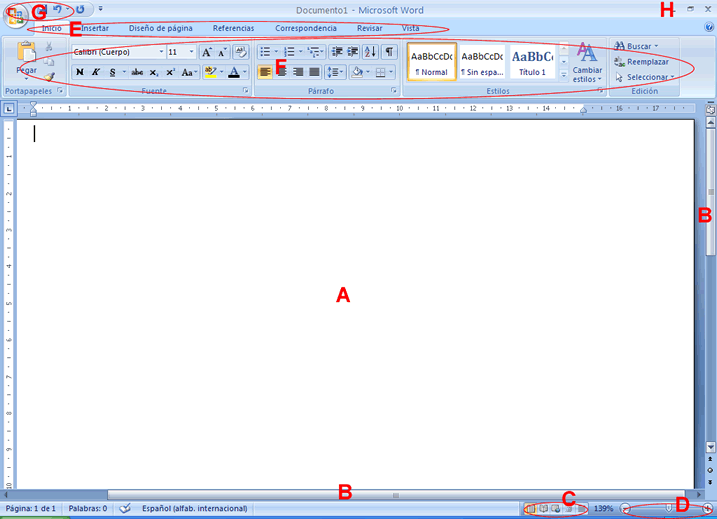Click the yellow text highlight color button

(x=210, y=72)
